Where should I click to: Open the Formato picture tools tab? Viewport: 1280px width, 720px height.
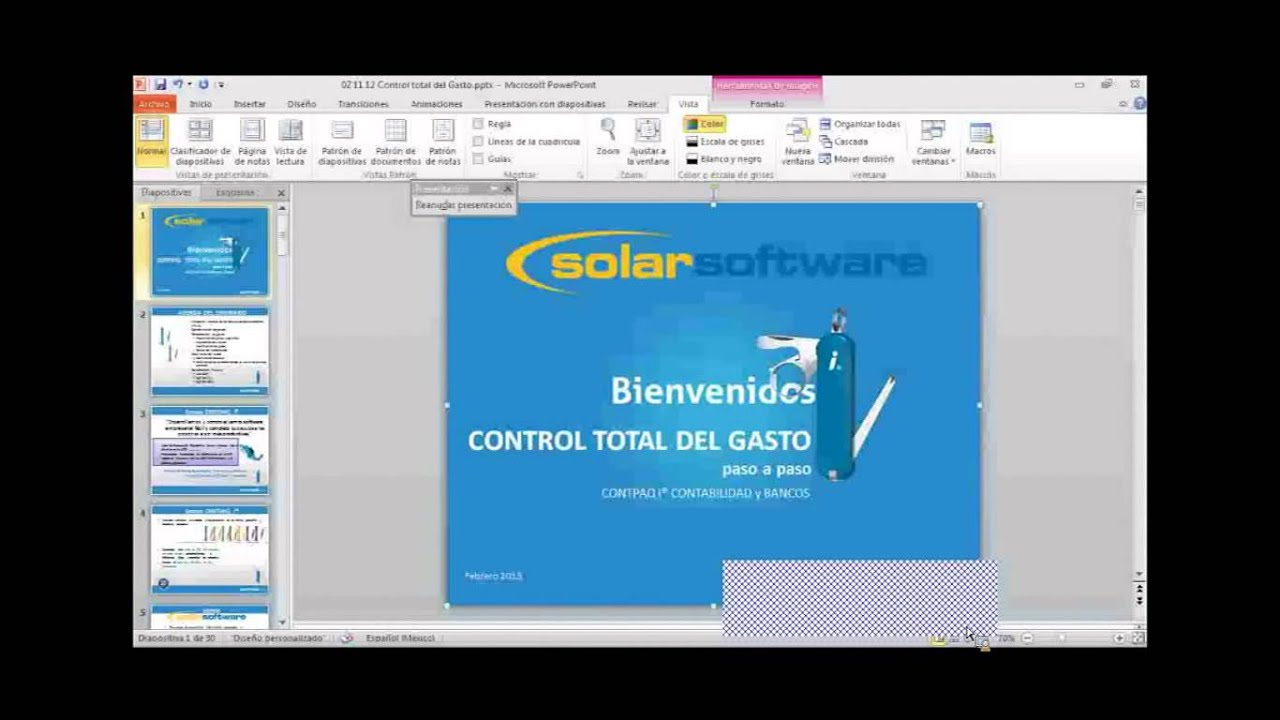pos(767,104)
